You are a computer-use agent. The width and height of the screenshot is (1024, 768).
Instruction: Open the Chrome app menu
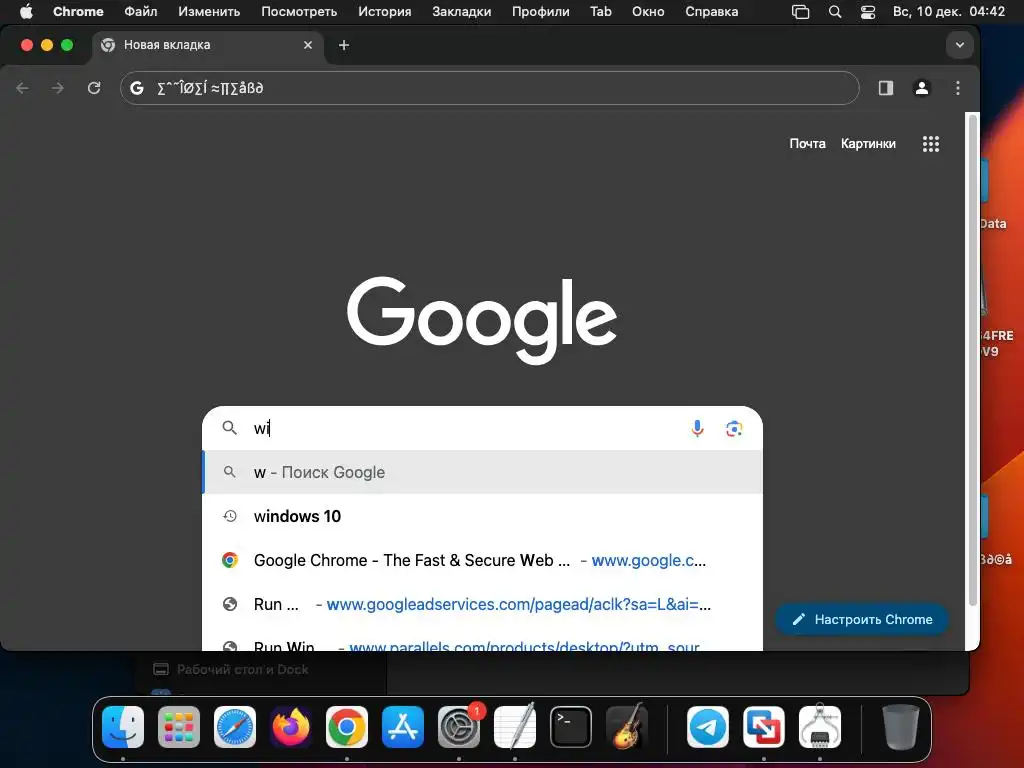click(78, 11)
